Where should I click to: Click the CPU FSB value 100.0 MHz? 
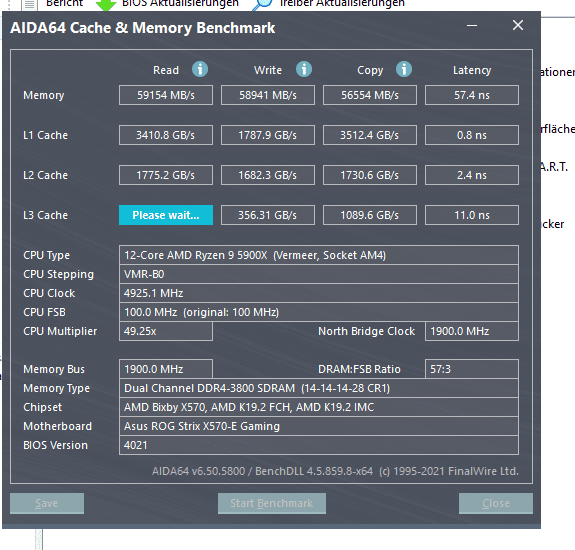(x=319, y=312)
